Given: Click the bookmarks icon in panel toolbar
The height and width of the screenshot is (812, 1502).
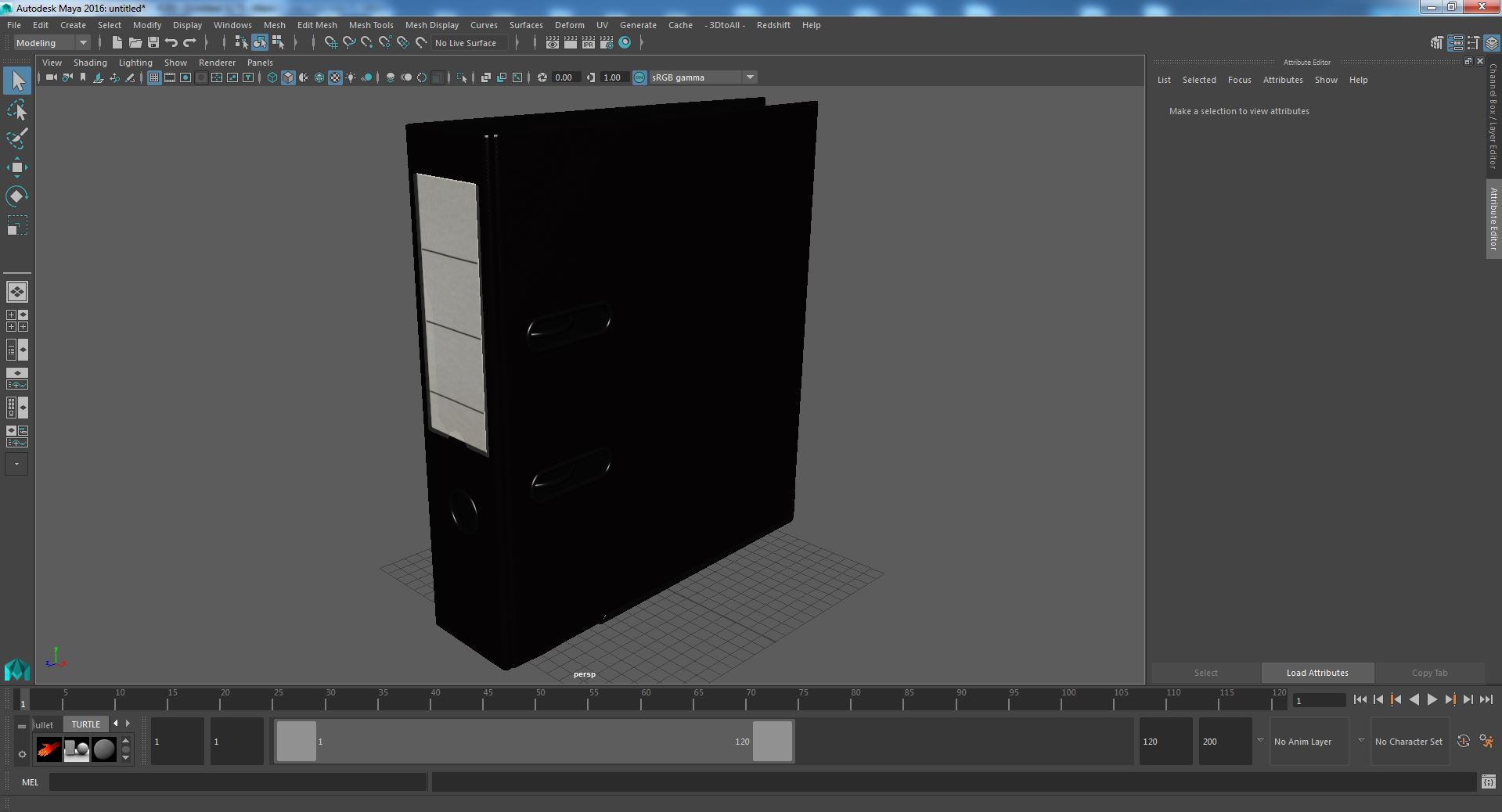Looking at the screenshot, I should click(83, 77).
